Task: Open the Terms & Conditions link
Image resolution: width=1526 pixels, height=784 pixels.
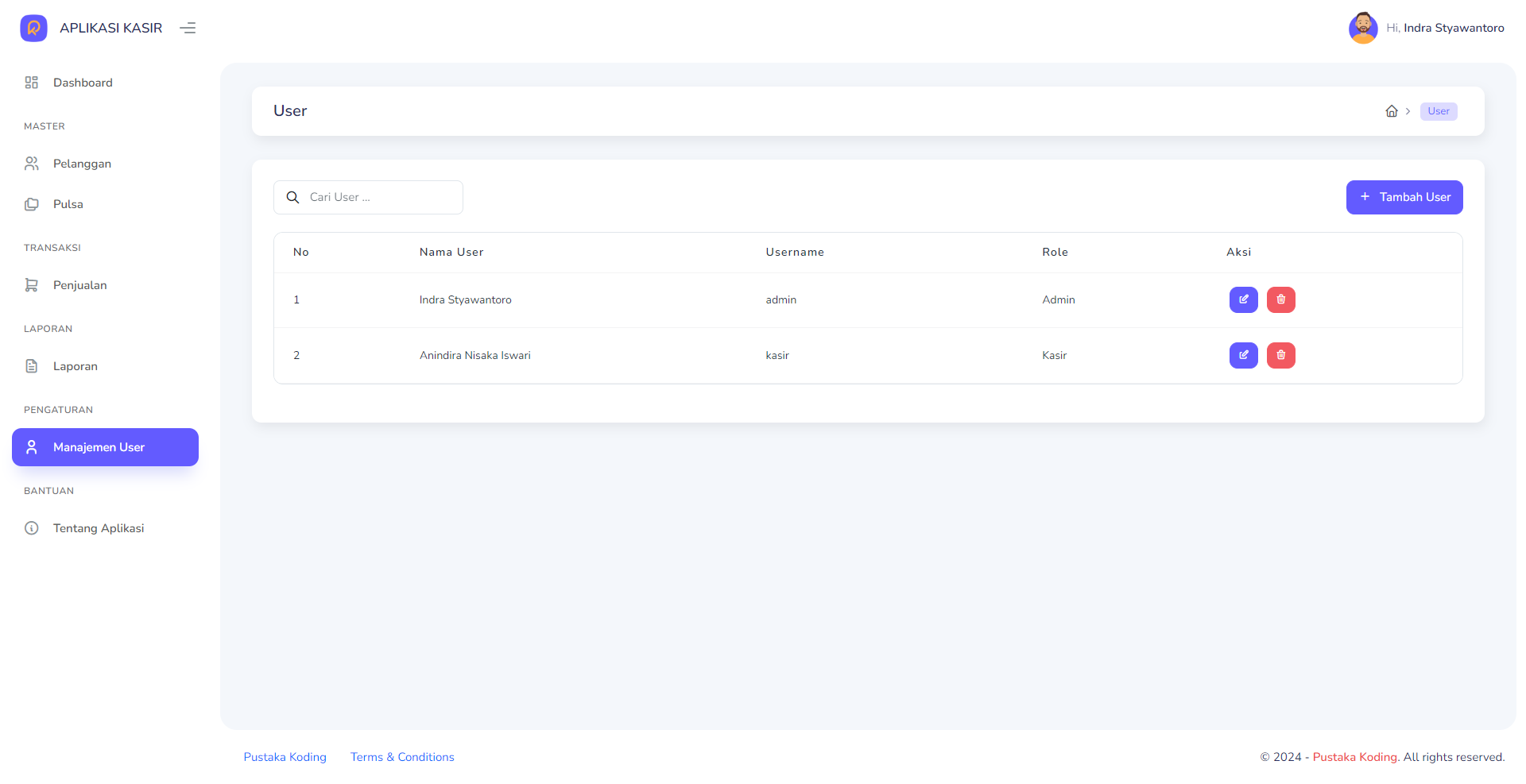Action: pos(402,757)
